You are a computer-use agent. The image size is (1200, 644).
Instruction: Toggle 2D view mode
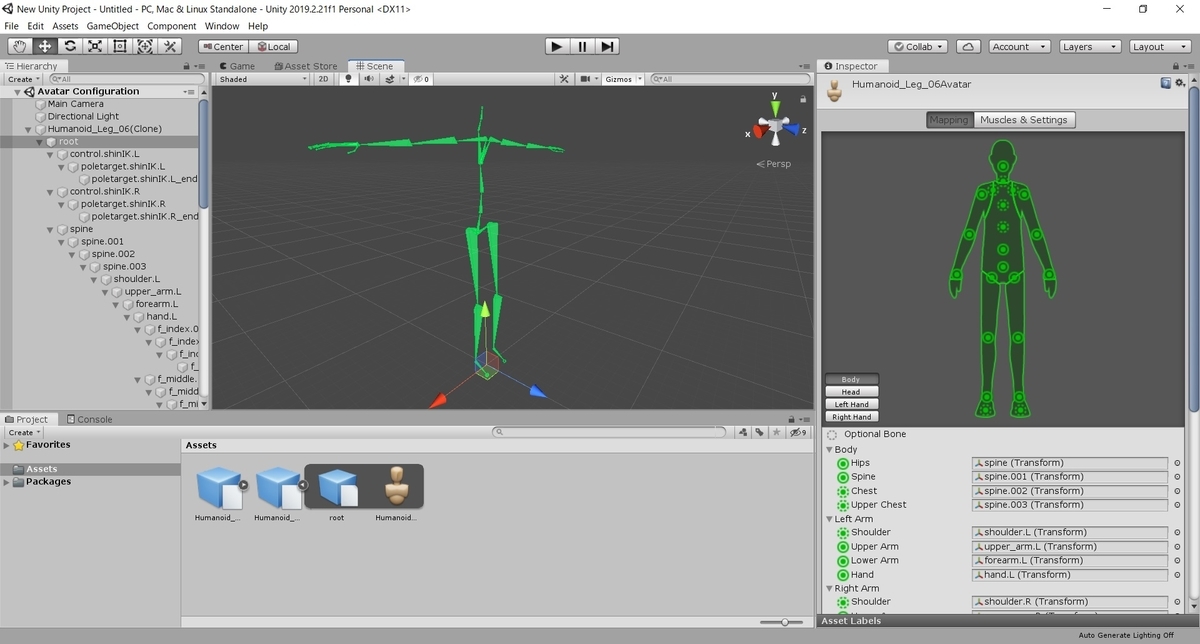click(323, 79)
